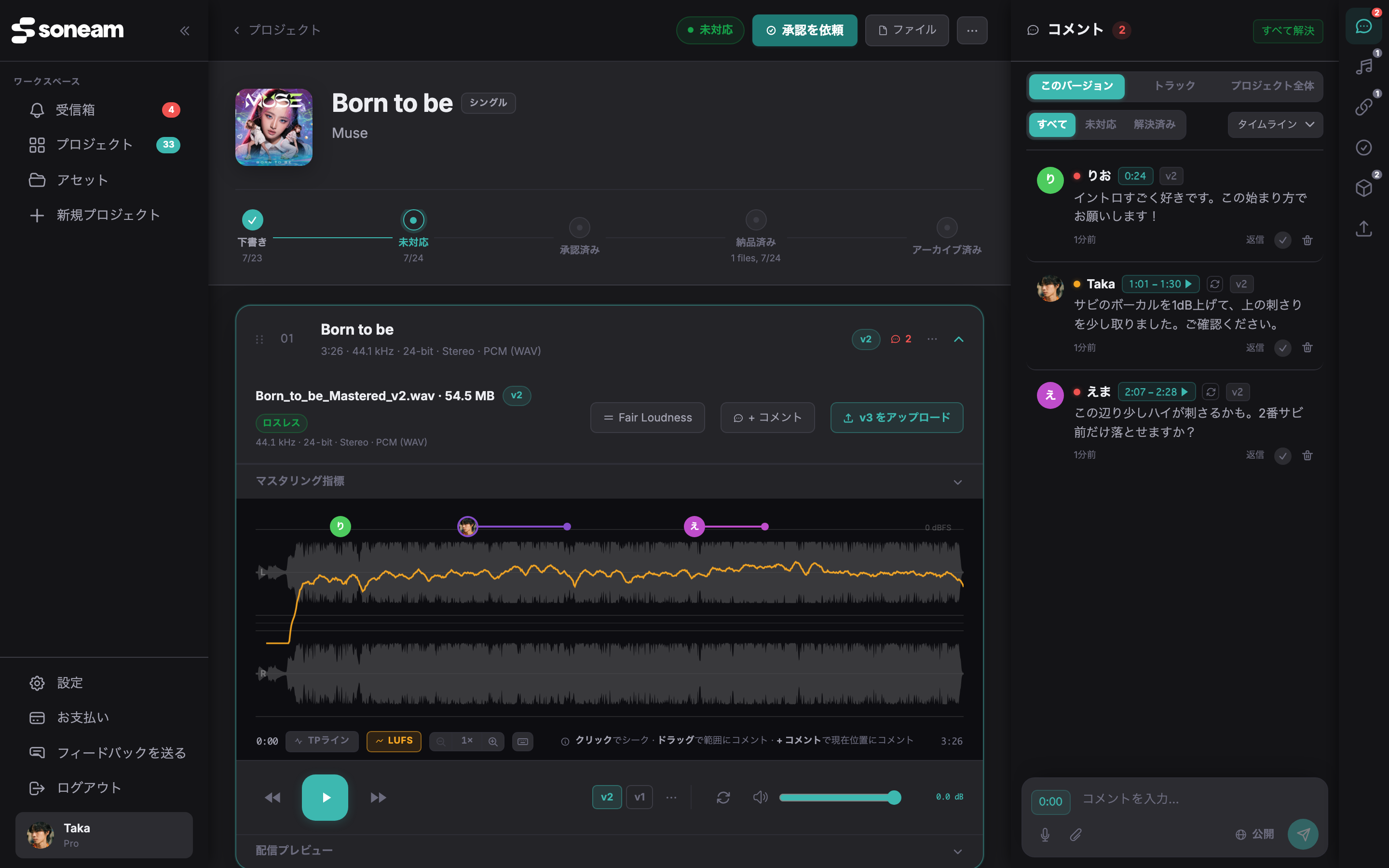The height and width of the screenshot is (868, 1389).
Task: Open the タイムライン sort dropdown
Action: pos(1275,124)
